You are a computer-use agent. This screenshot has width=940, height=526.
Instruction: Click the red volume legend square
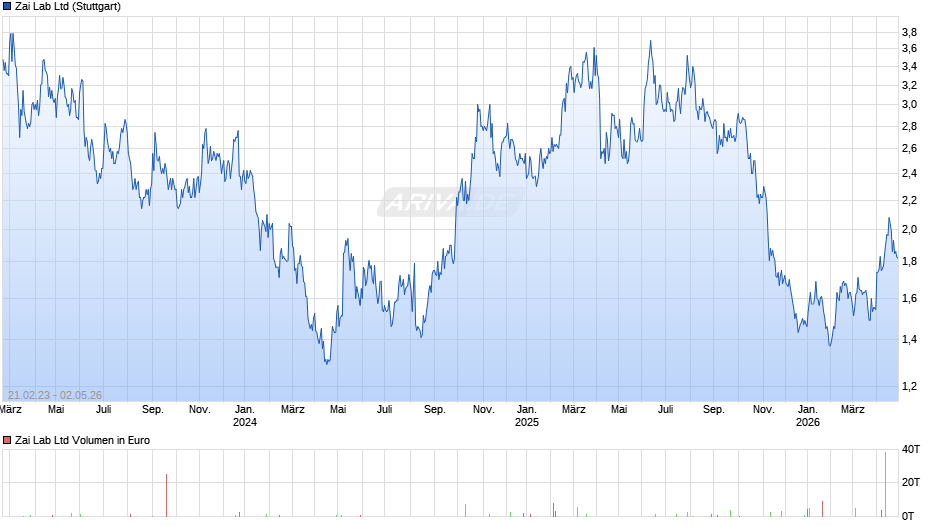coord(7,440)
